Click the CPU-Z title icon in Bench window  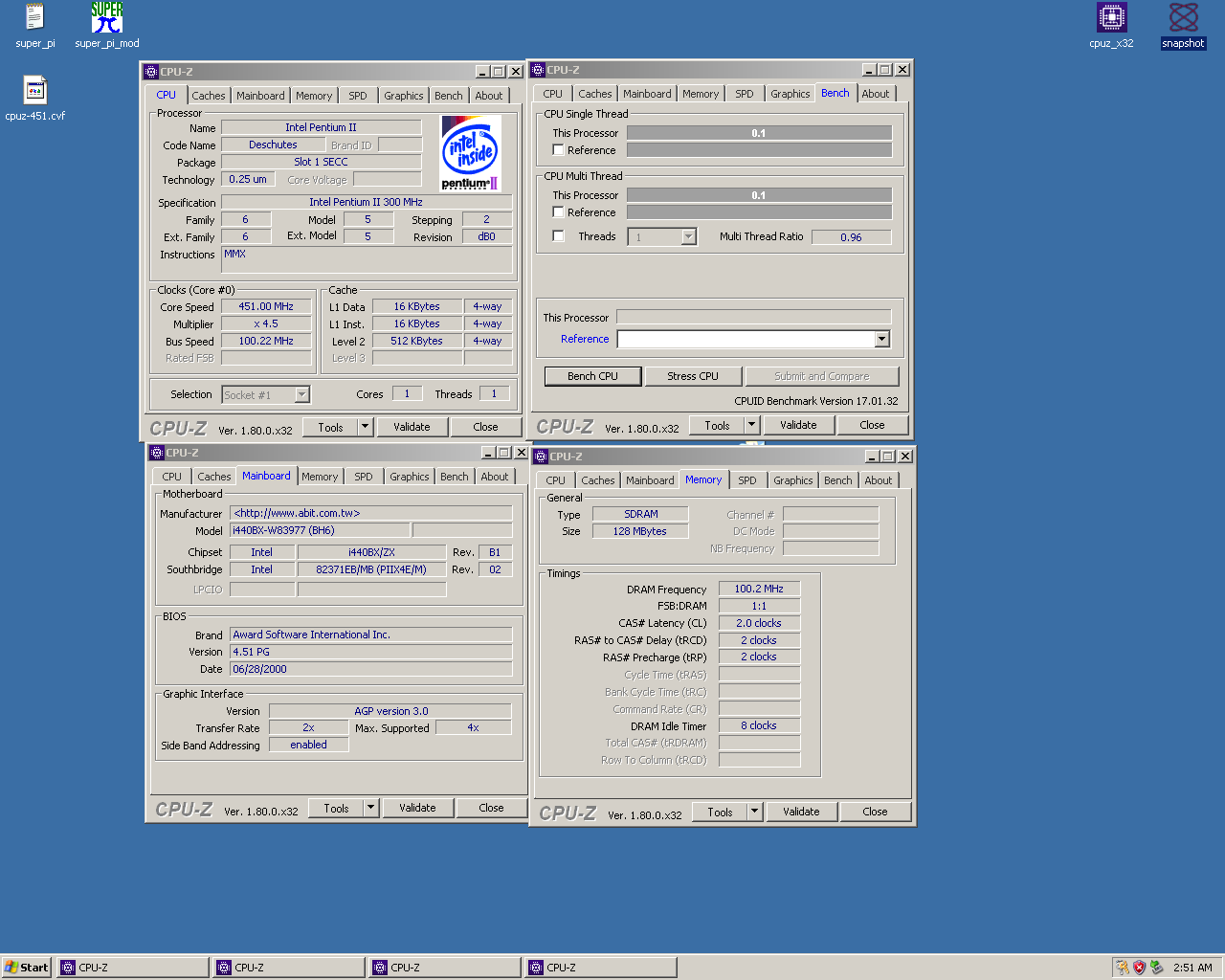[537, 70]
